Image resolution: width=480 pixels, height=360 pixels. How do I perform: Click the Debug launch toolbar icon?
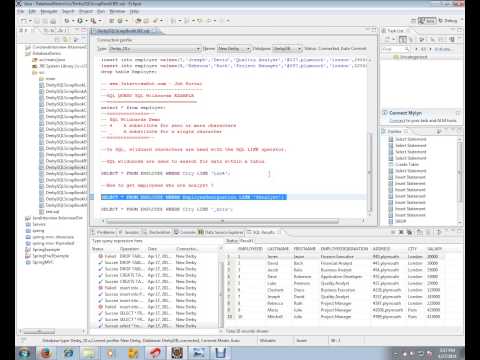click(67, 21)
